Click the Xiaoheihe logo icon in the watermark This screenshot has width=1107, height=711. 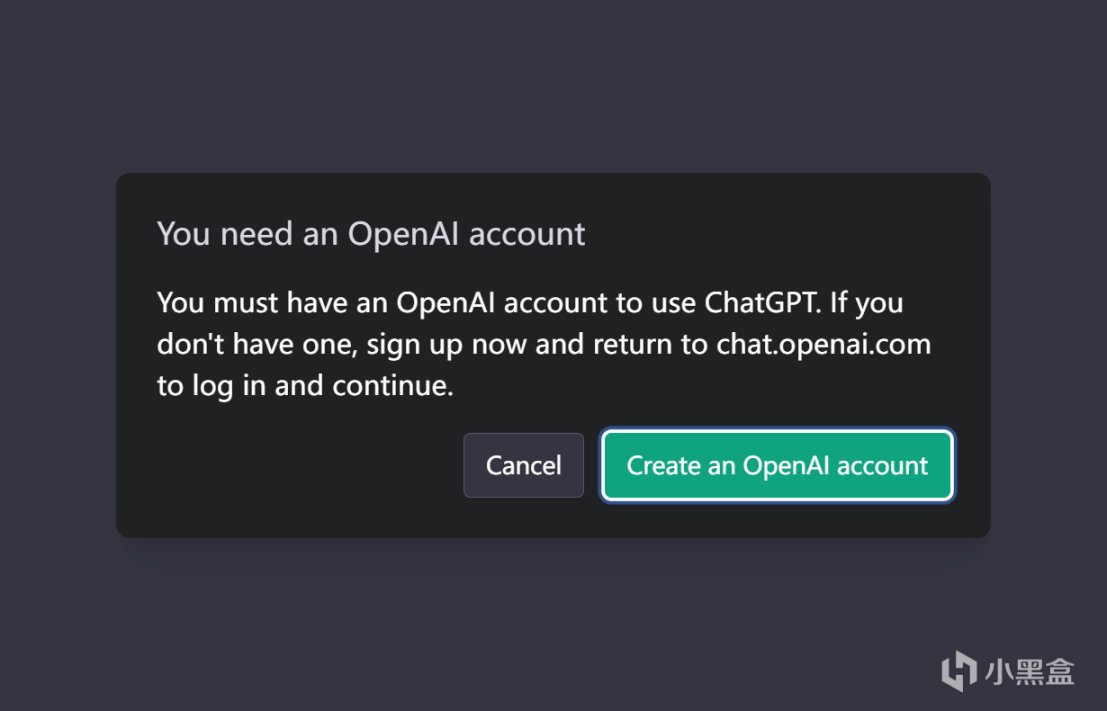[x=959, y=669]
